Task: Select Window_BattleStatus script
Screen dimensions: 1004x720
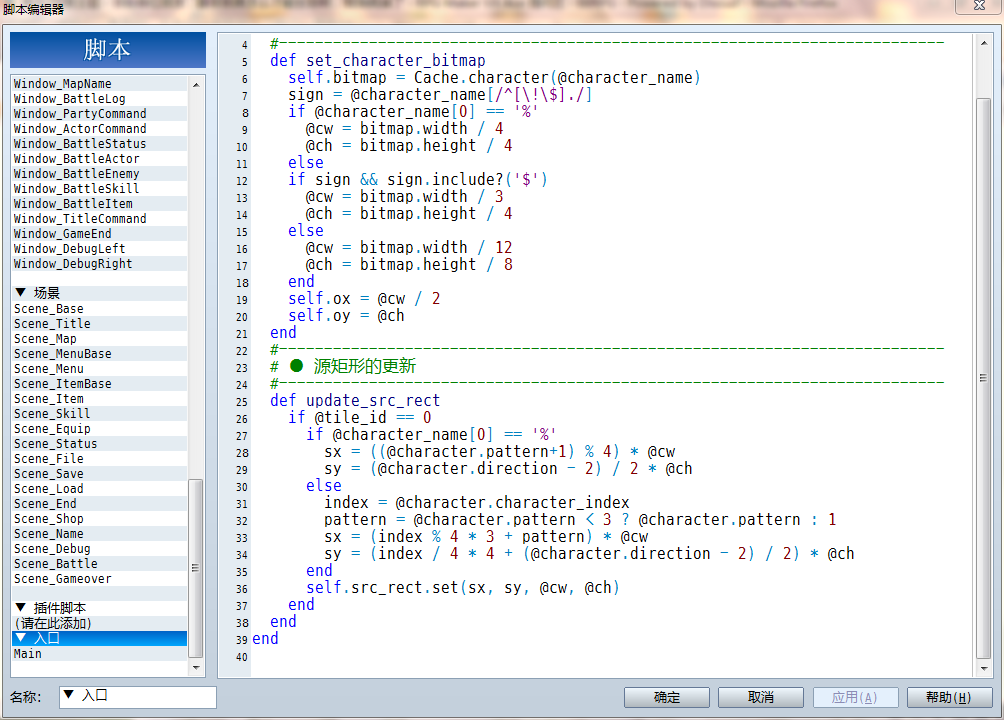Action: (100, 143)
